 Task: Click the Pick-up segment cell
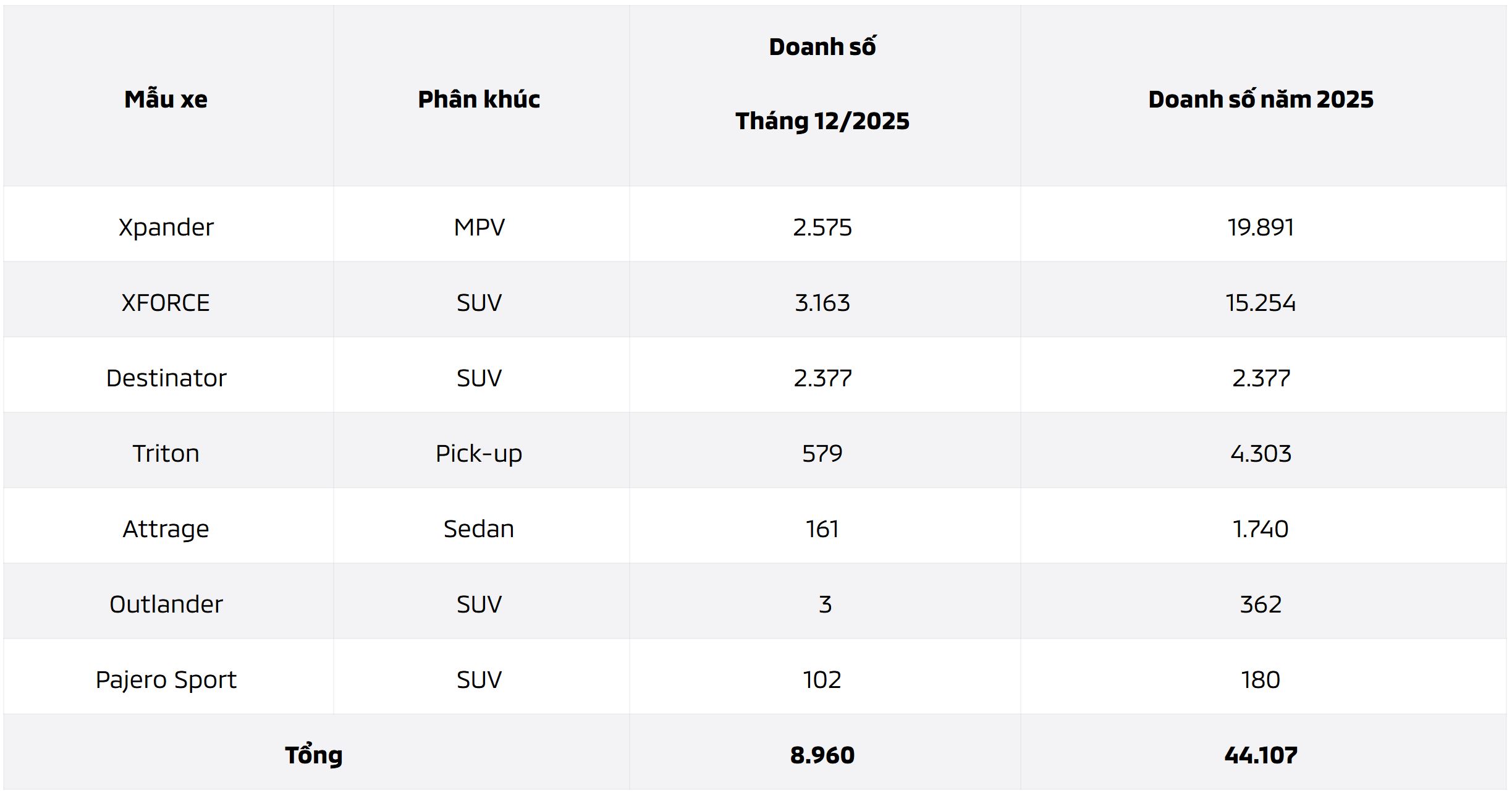click(479, 453)
